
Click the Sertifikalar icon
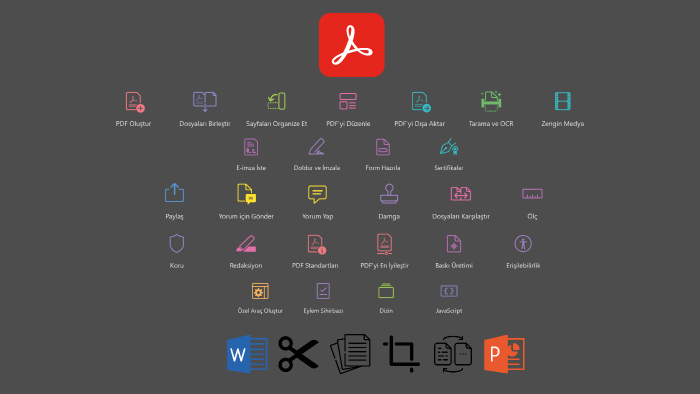click(x=449, y=146)
